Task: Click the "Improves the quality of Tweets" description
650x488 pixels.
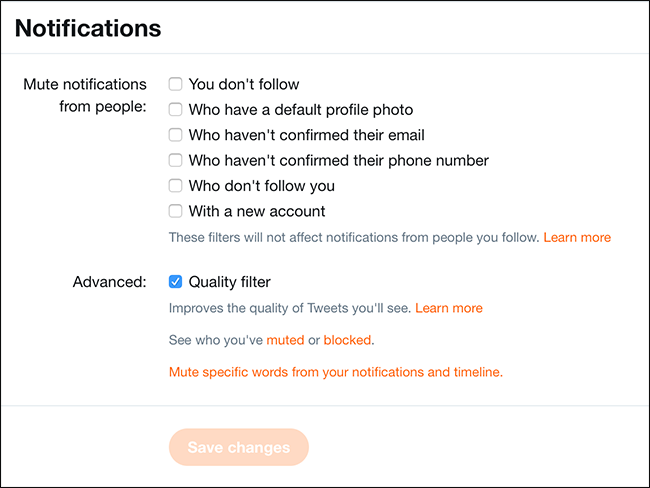Action: [290, 308]
